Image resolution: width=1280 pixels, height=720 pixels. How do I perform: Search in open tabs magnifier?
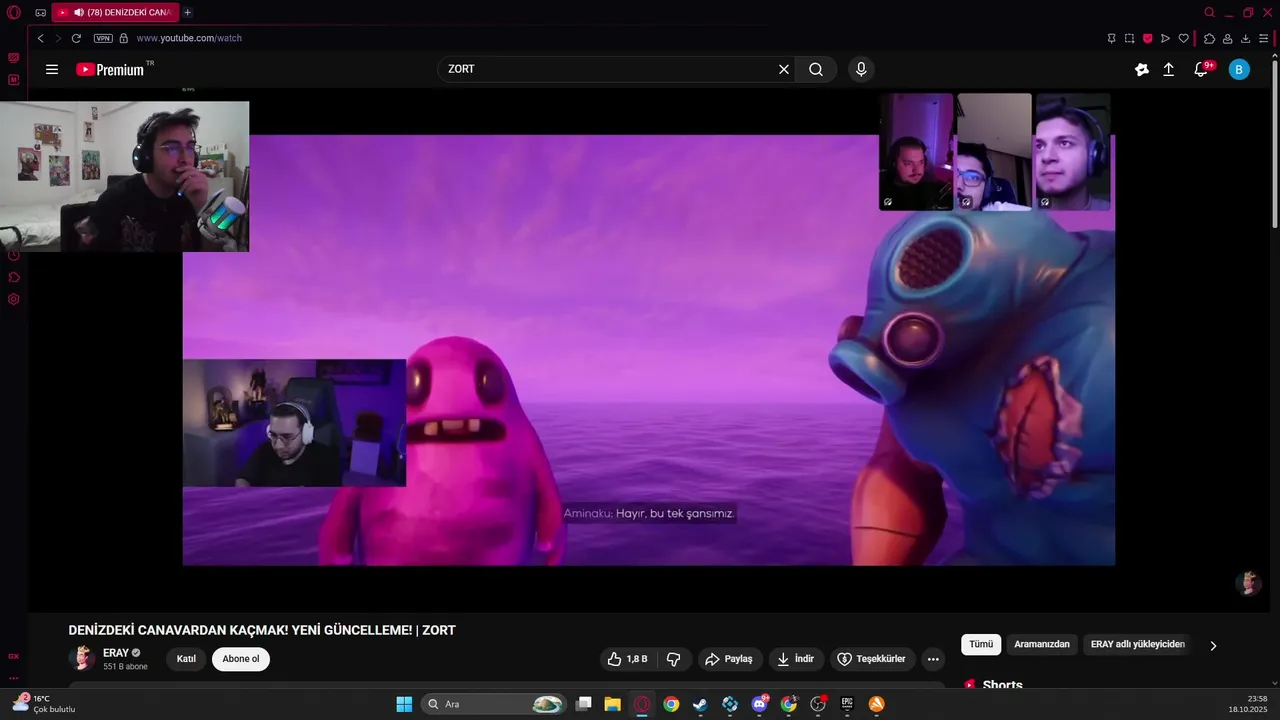click(1209, 13)
